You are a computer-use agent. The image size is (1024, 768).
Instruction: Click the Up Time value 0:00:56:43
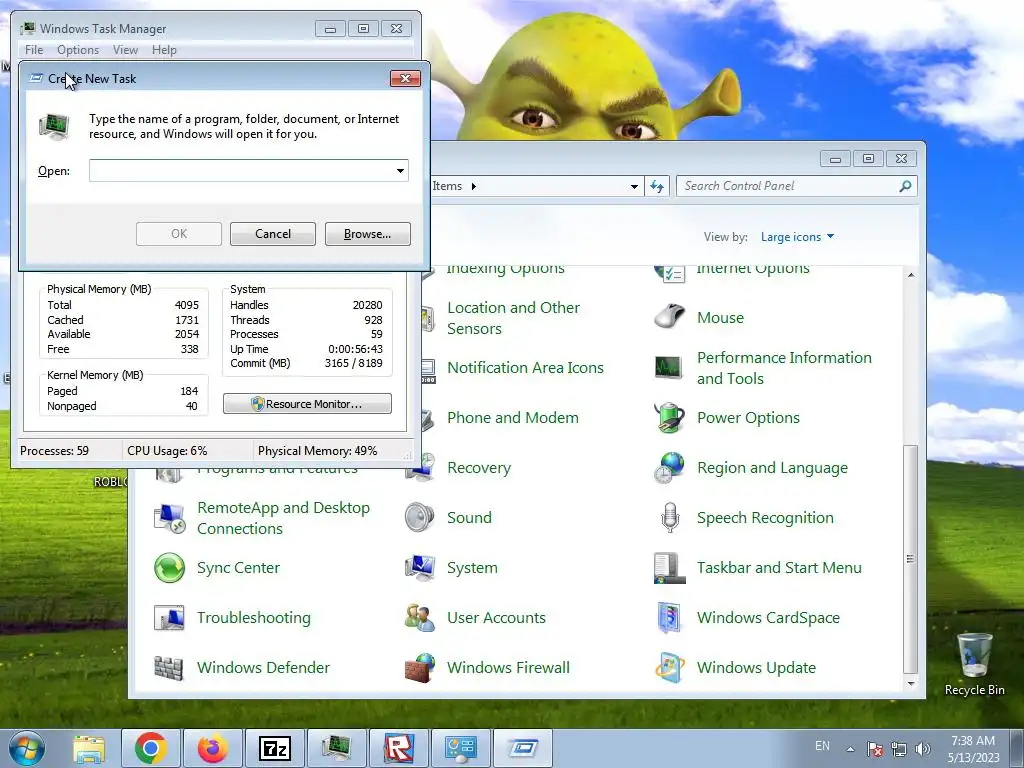(355, 349)
